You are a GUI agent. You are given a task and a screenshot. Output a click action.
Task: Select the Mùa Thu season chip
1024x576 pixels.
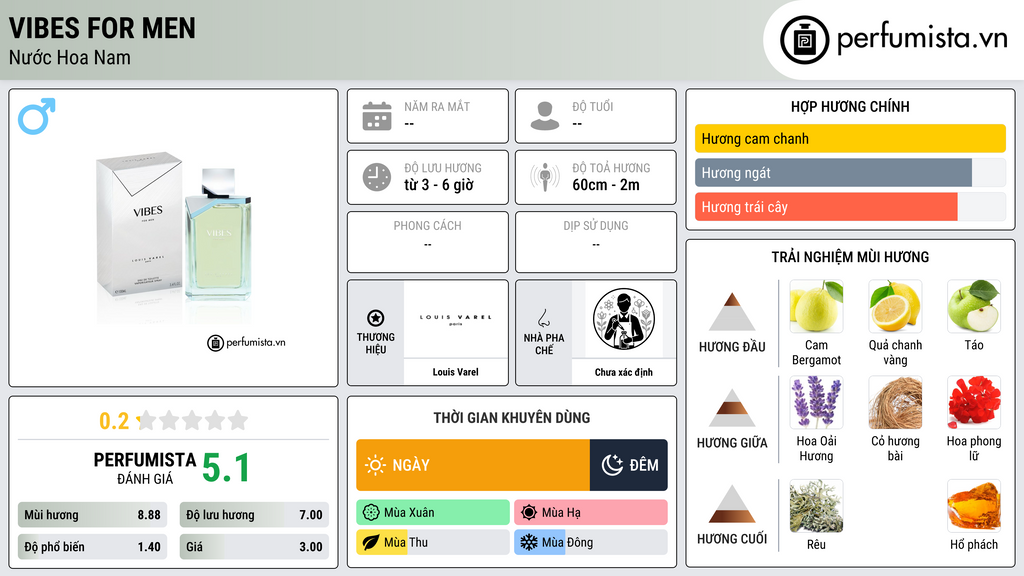(433, 543)
